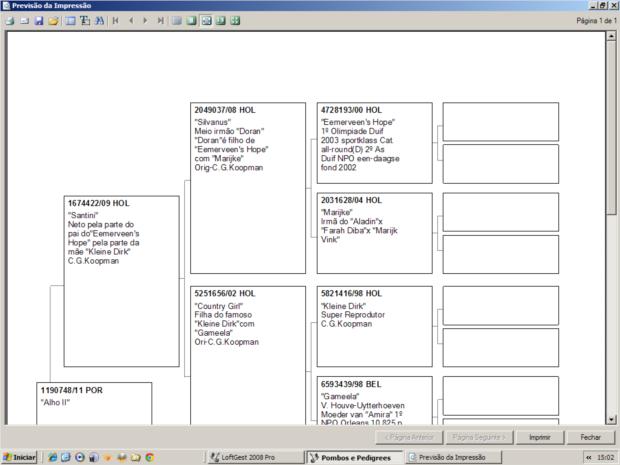620x465 pixels.
Task: Go to last page using toolbar arrow
Action: click(160, 20)
